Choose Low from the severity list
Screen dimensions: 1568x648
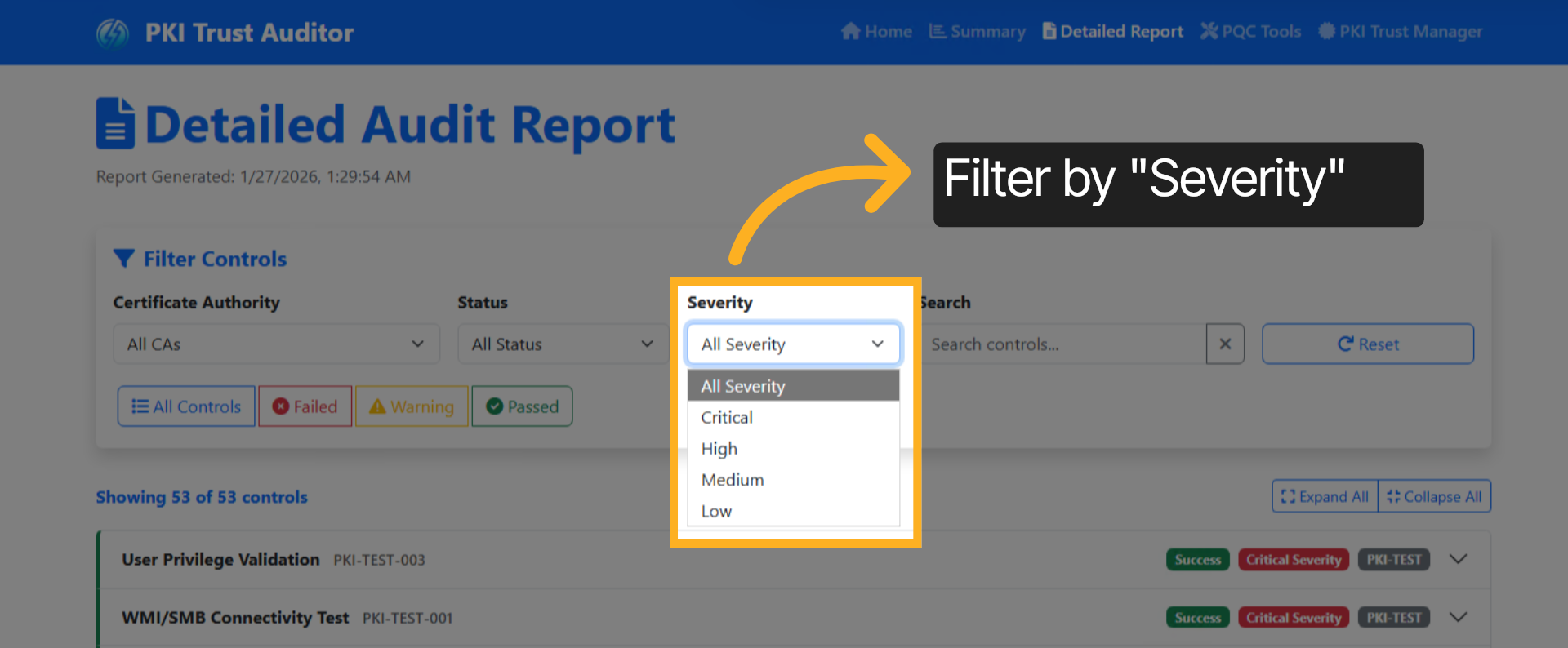click(x=794, y=511)
